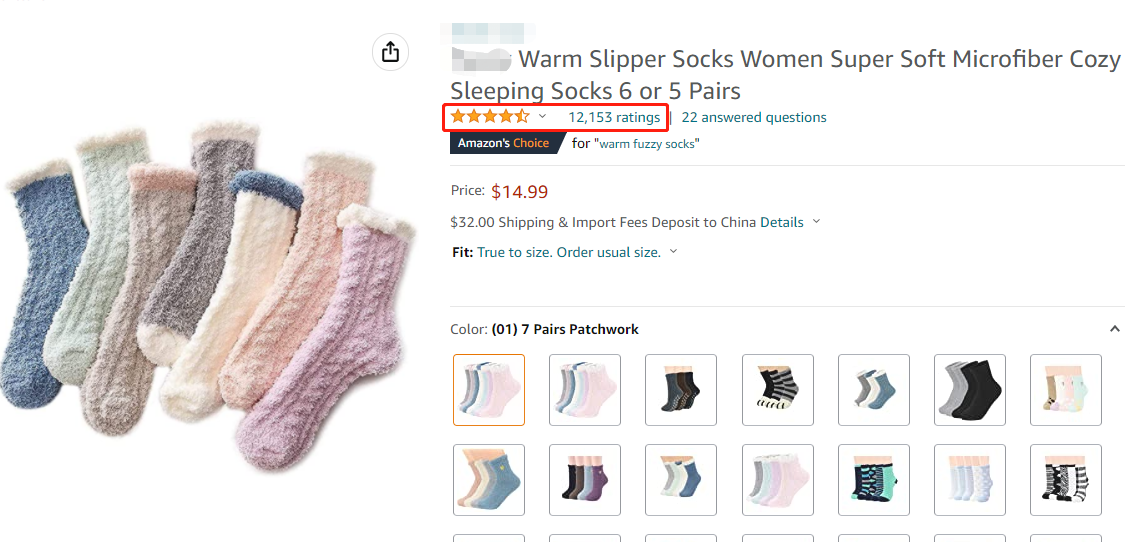Image resolution: width=1128 pixels, height=542 pixels.
Task: Open the star rating breakdown chevron
Action: pyautogui.click(x=542, y=117)
